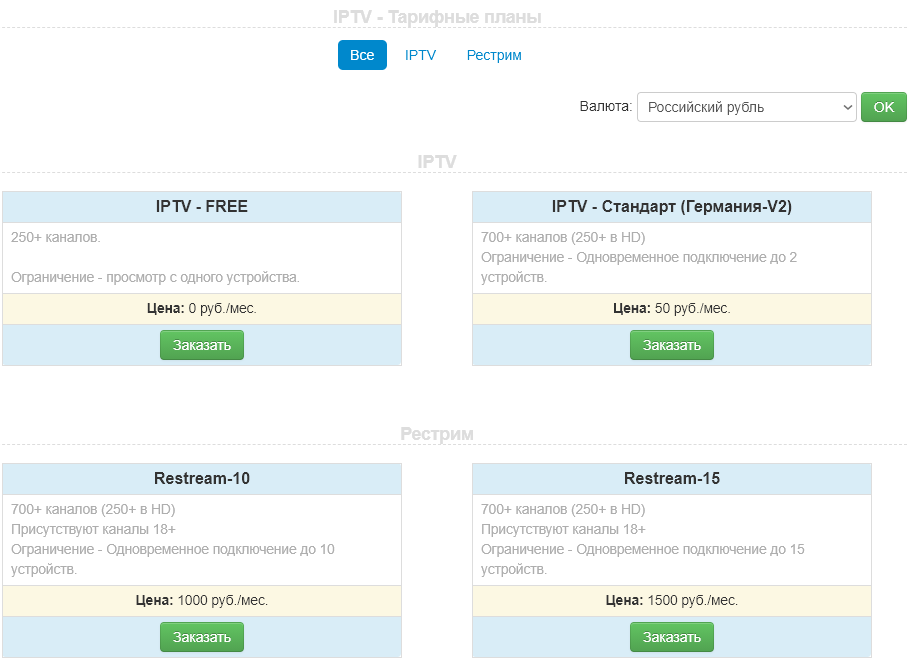Order the IPTV - Стандарт (Германия-V2) plan
Viewport: 909px width, 663px height.
click(x=672, y=345)
